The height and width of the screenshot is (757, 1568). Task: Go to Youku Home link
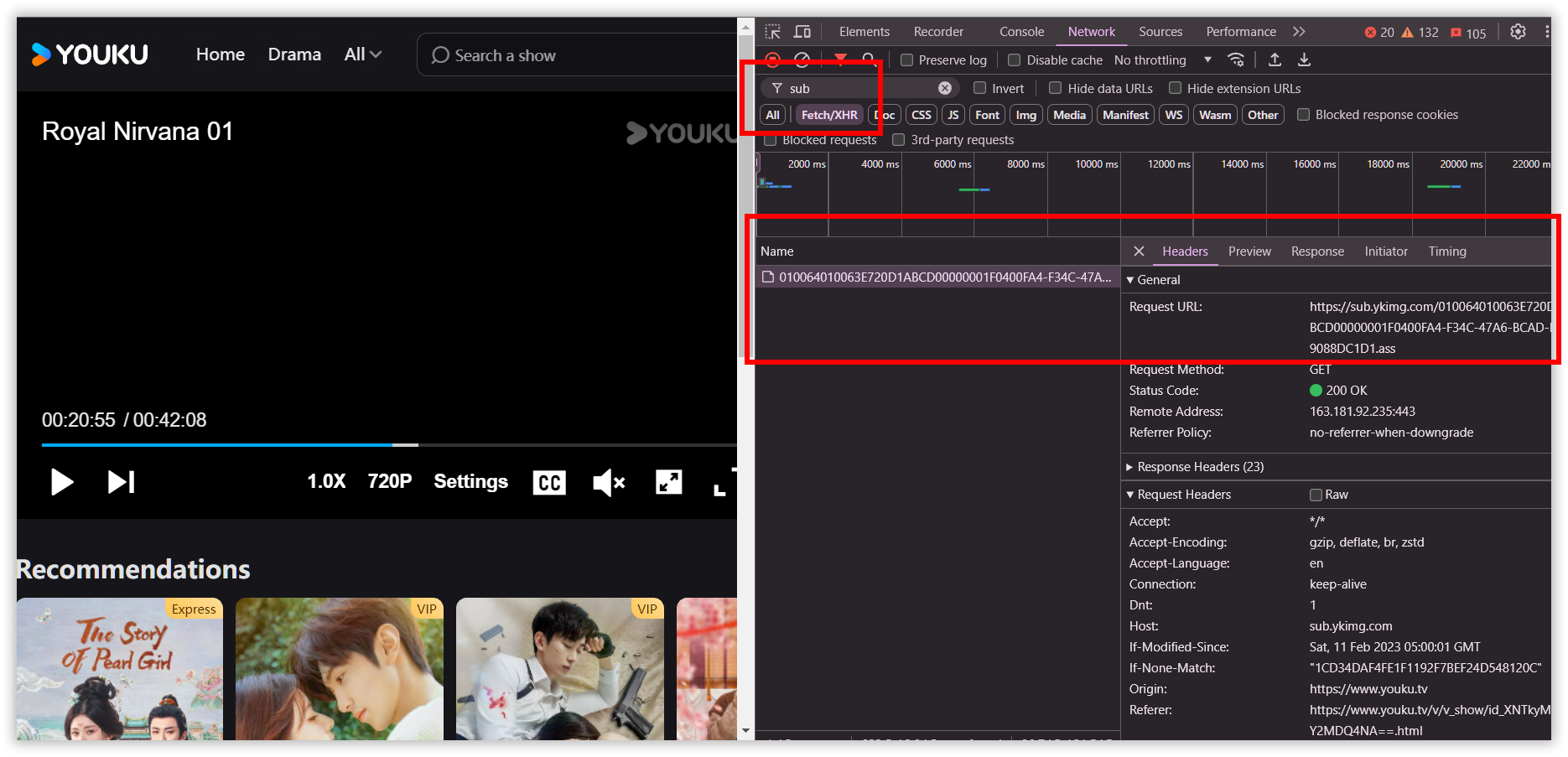(221, 54)
